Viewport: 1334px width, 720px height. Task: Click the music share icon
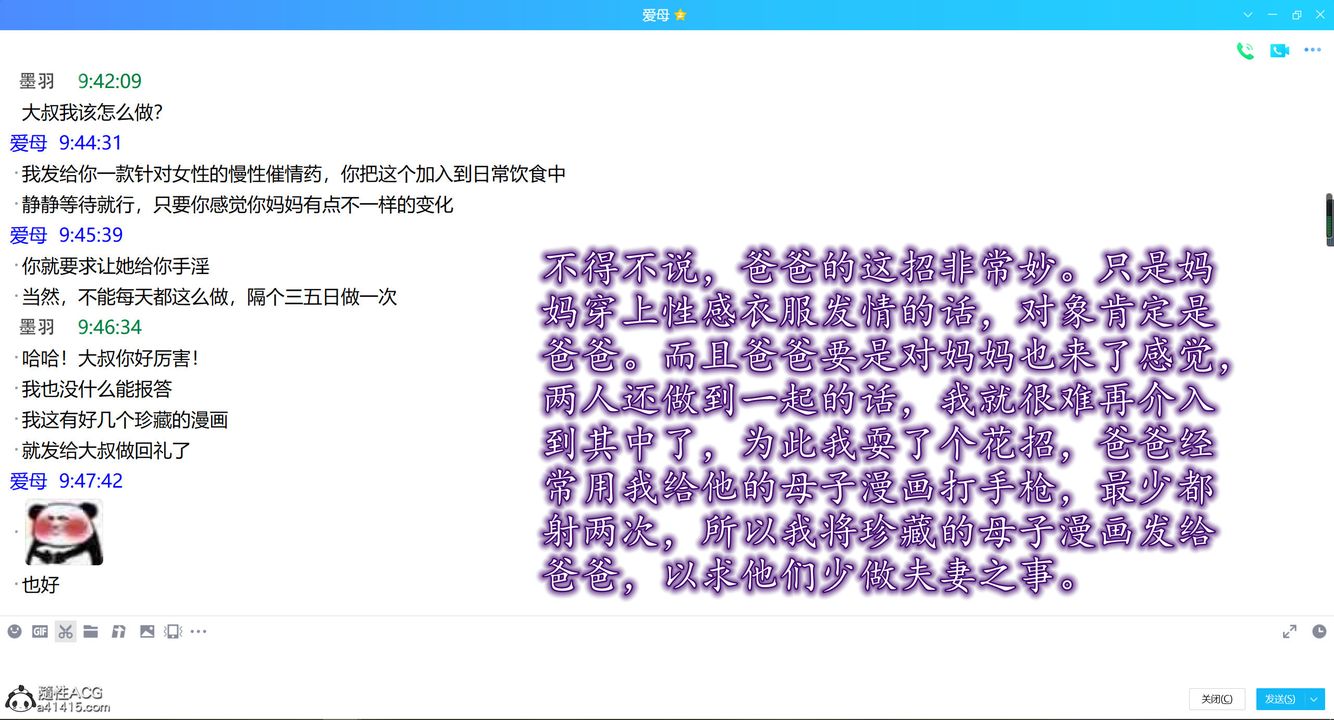tap(118, 631)
